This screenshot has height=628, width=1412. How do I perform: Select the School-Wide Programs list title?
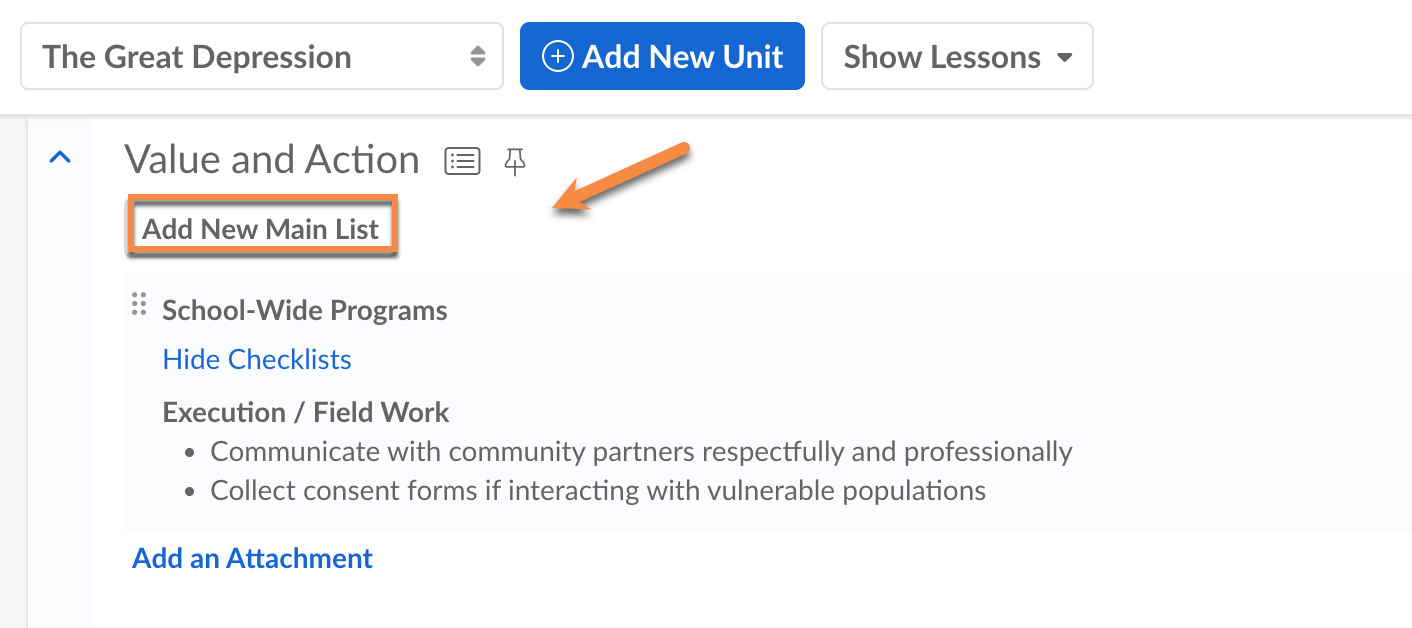[305, 310]
